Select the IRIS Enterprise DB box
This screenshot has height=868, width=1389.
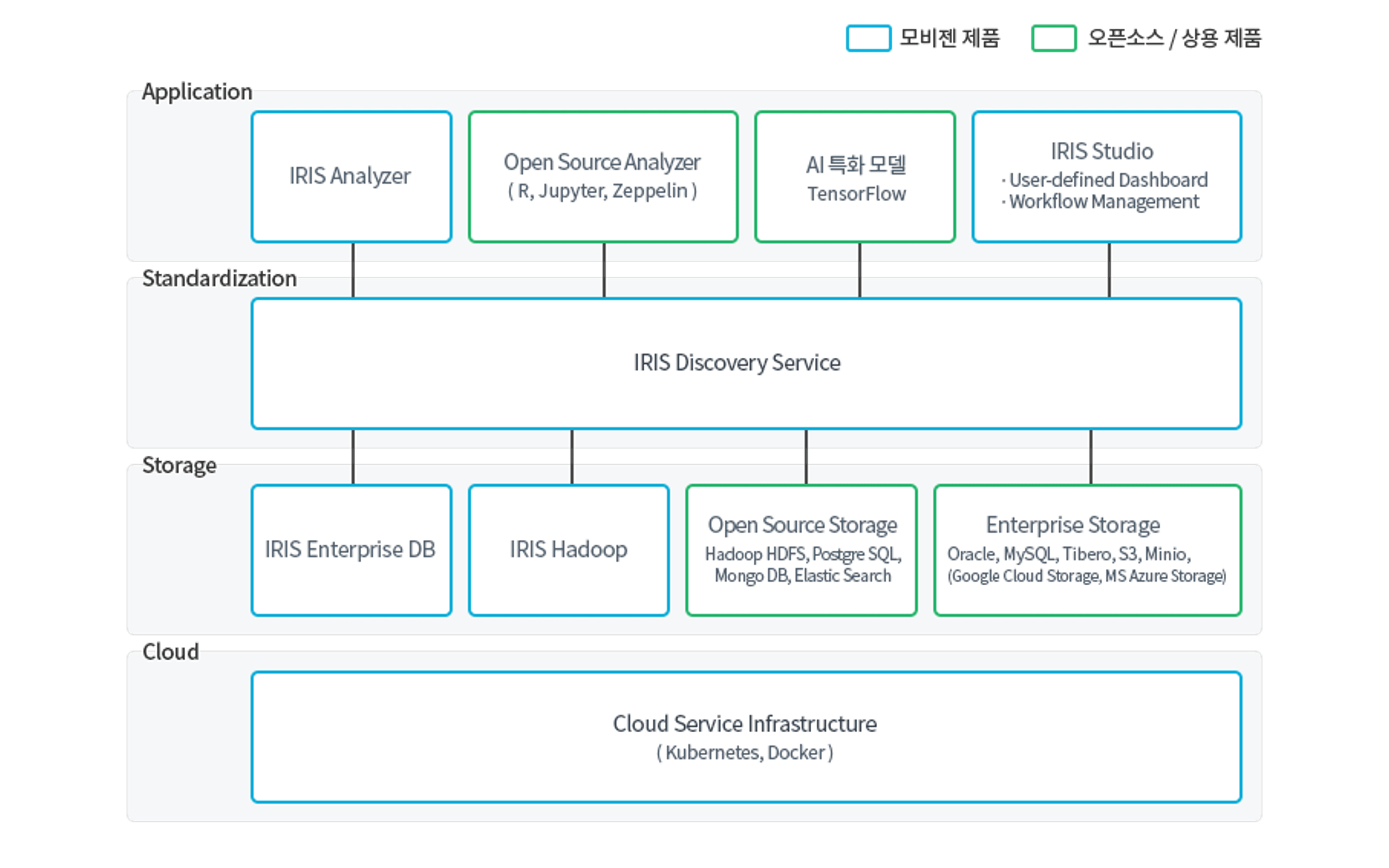pos(351,550)
